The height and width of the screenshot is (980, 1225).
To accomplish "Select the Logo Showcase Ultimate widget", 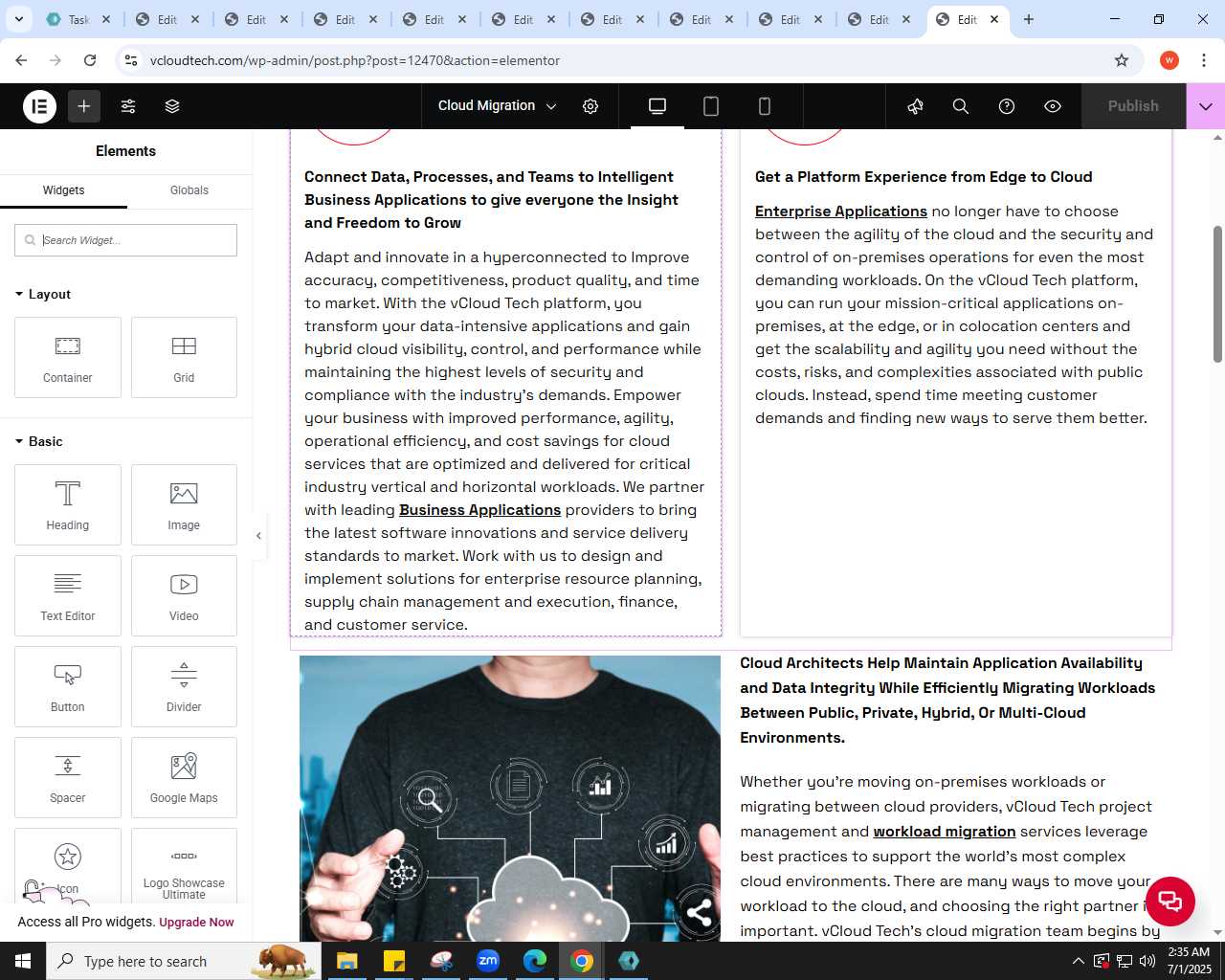I will click(184, 865).
